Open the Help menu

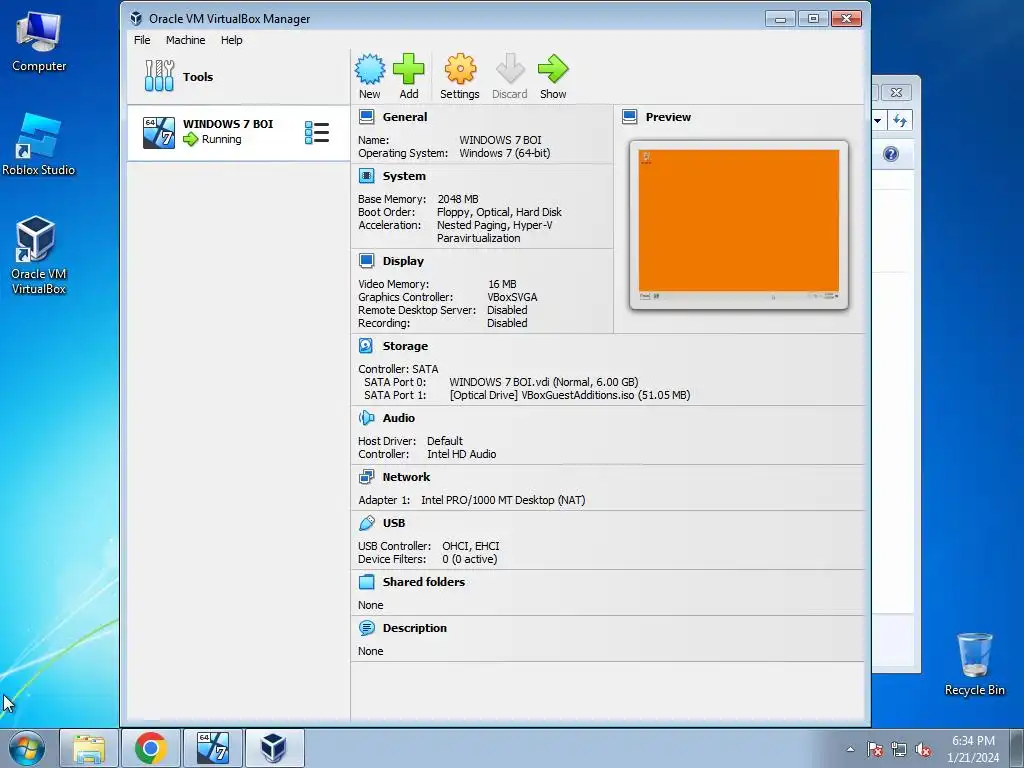coord(231,40)
